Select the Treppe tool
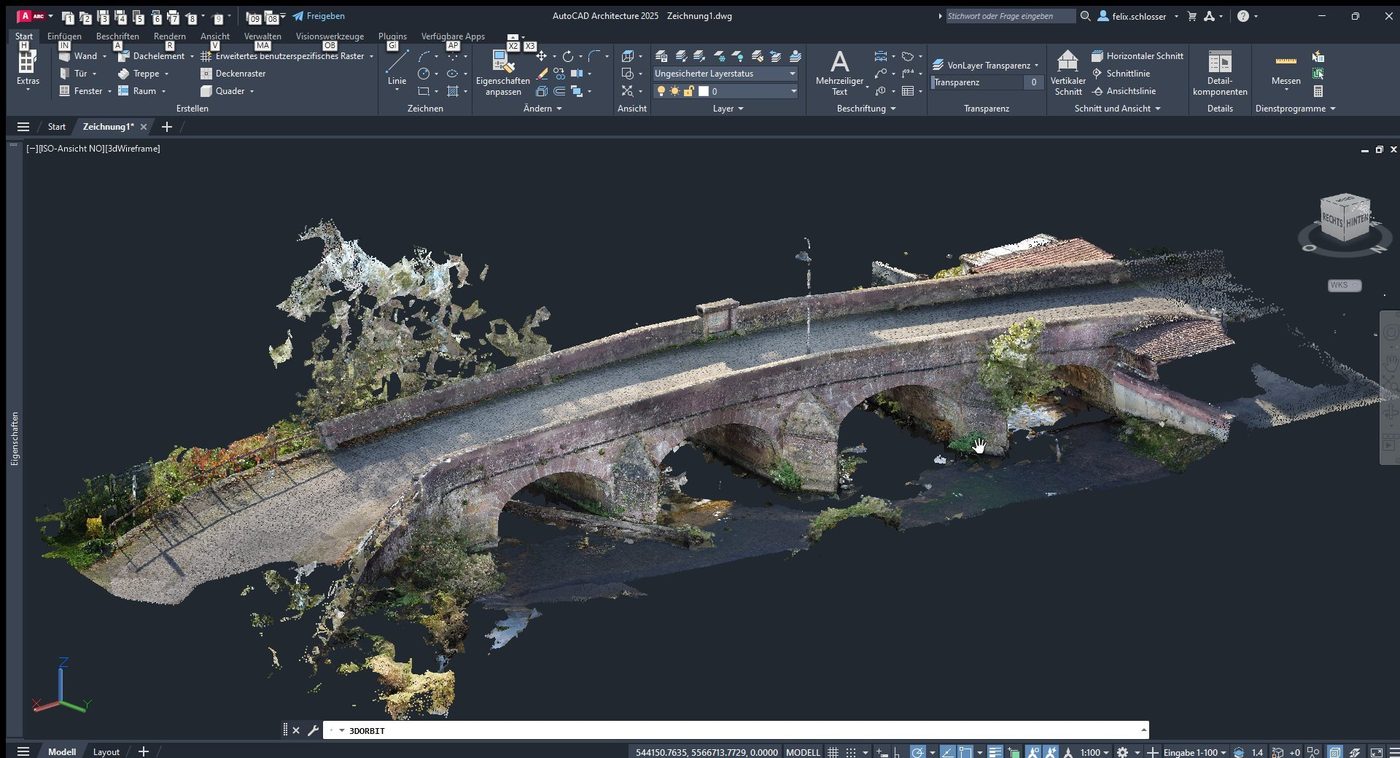The image size is (1400, 758). pyautogui.click(x=139, y=73)
